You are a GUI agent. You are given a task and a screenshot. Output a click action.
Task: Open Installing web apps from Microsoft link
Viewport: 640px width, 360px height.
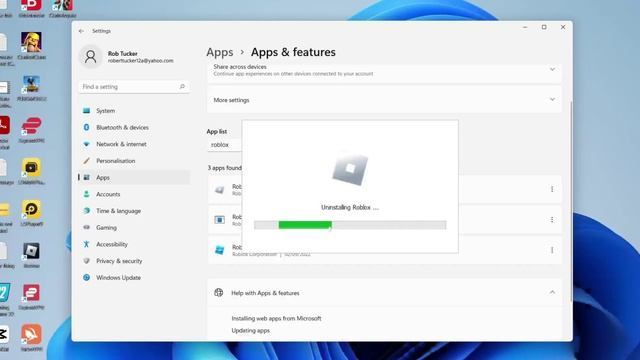point(276,318)
